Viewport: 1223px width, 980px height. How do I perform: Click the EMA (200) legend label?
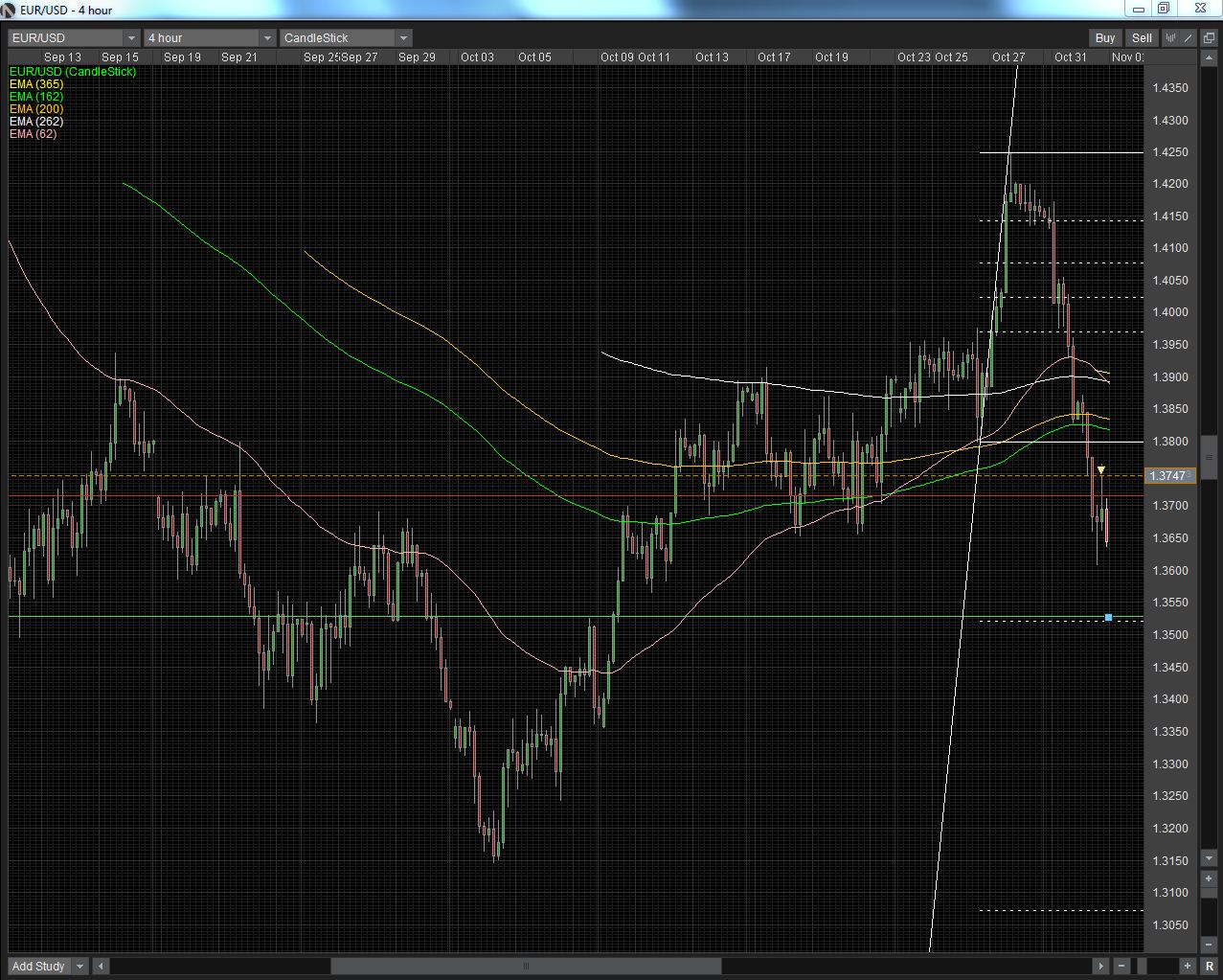(x=36, y=109)
